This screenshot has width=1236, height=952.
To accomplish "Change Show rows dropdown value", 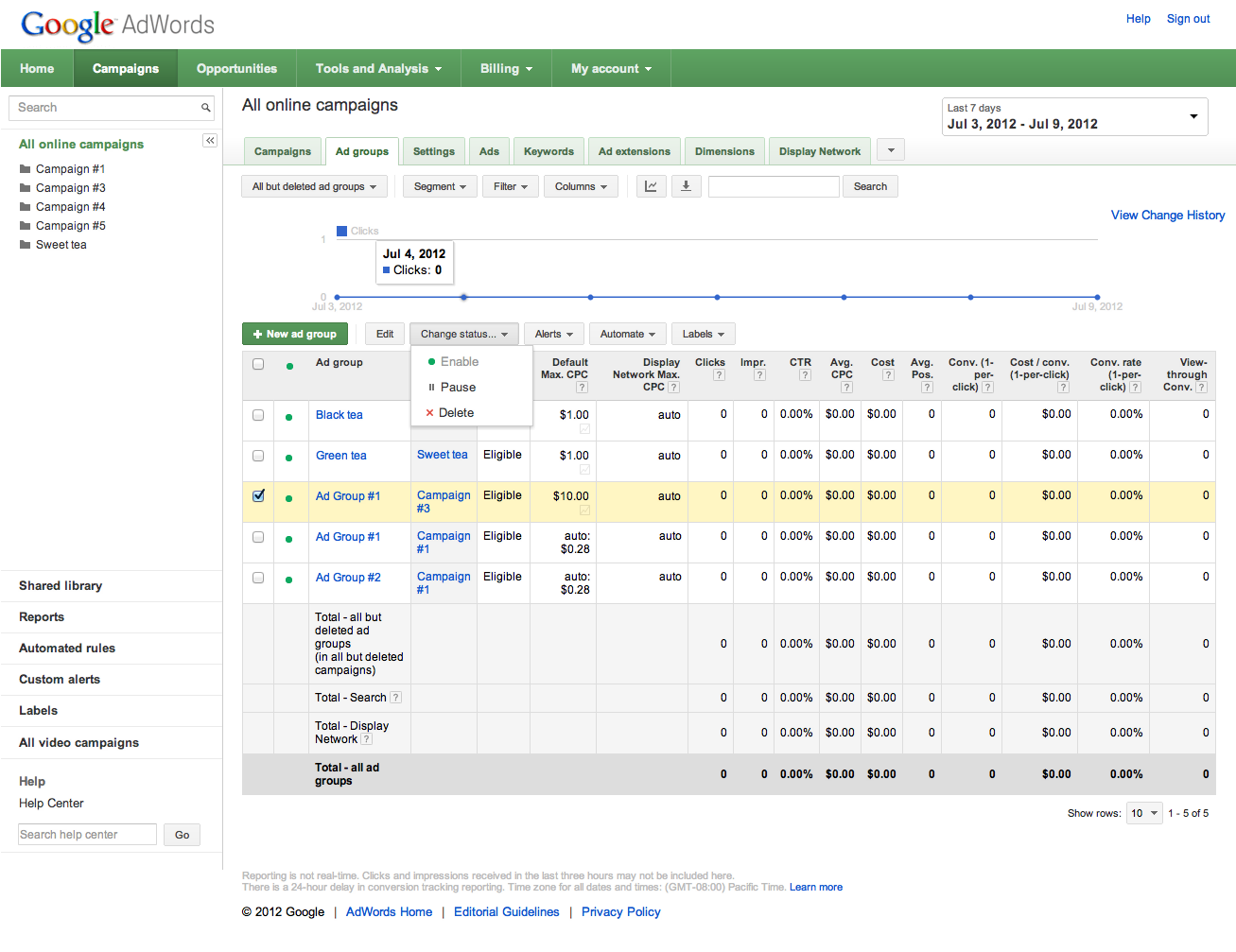I will click(x=1143, y=813).
